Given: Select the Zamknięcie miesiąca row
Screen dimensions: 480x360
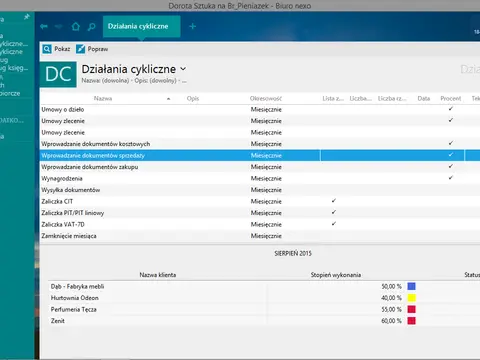Looking at the screenshot, I should pyautogui.click(x=260, y=236).
